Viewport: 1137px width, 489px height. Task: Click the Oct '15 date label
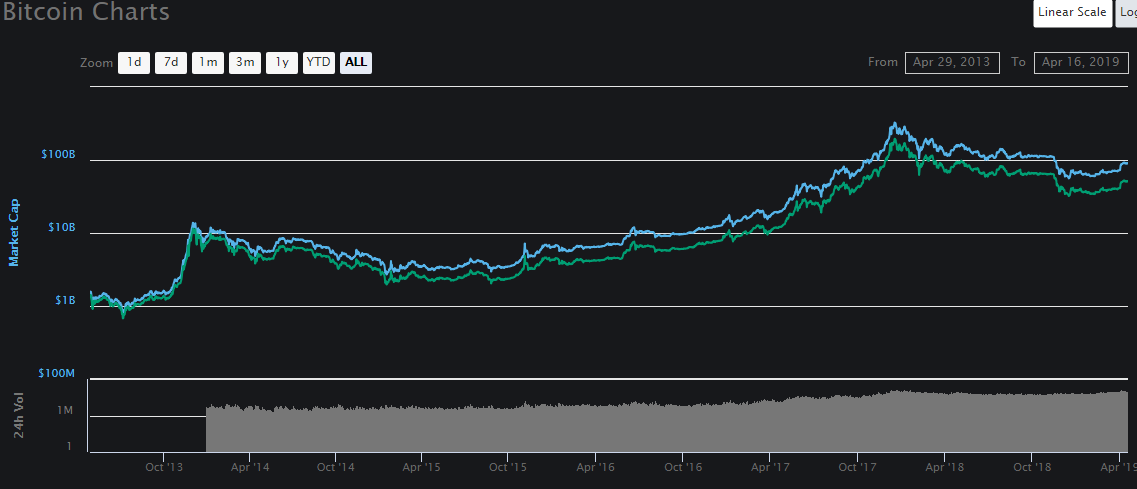coord(509,467)
